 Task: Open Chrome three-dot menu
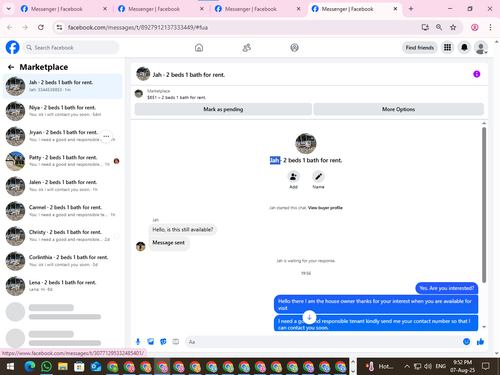click(x=490, y=27)
